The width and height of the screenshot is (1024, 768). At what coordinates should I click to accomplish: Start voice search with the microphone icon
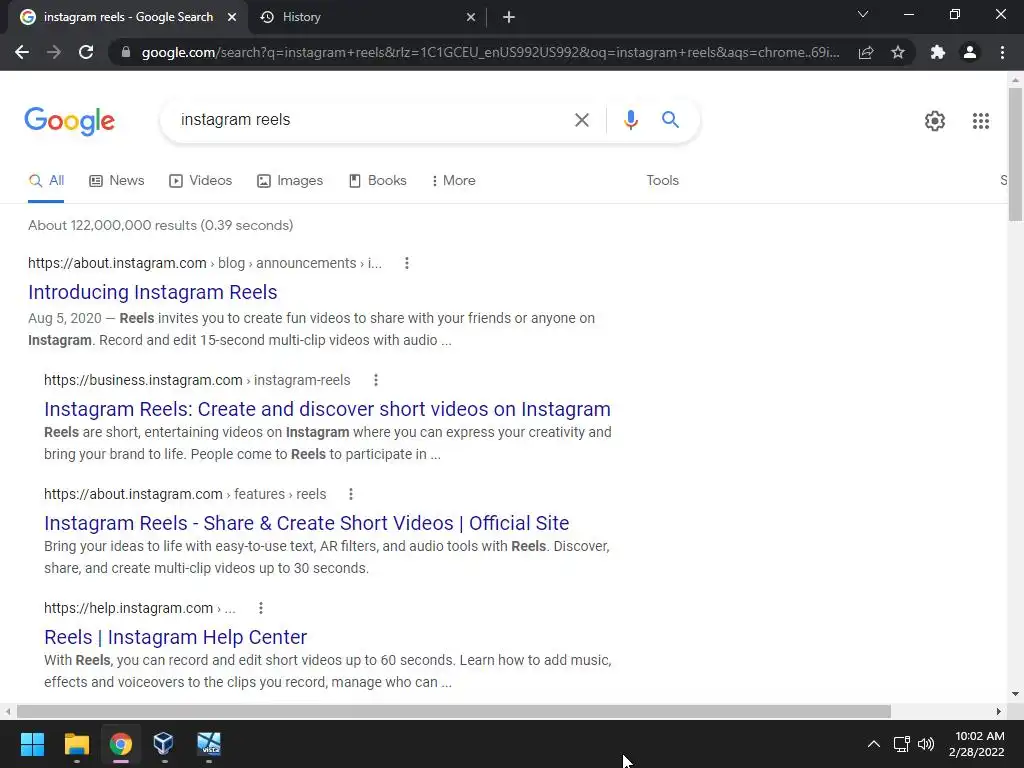pyautogui.click(x=630, y=120)
